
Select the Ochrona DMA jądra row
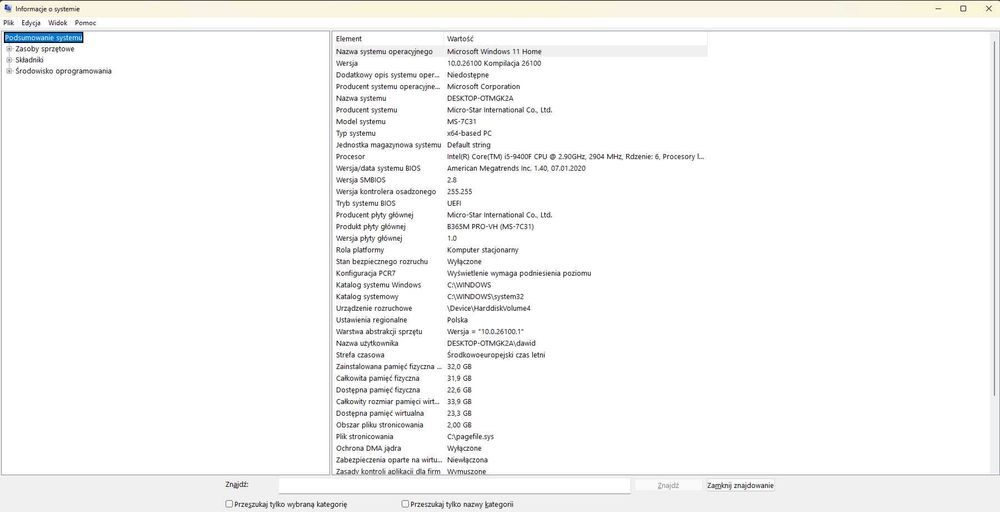[520, 448]
